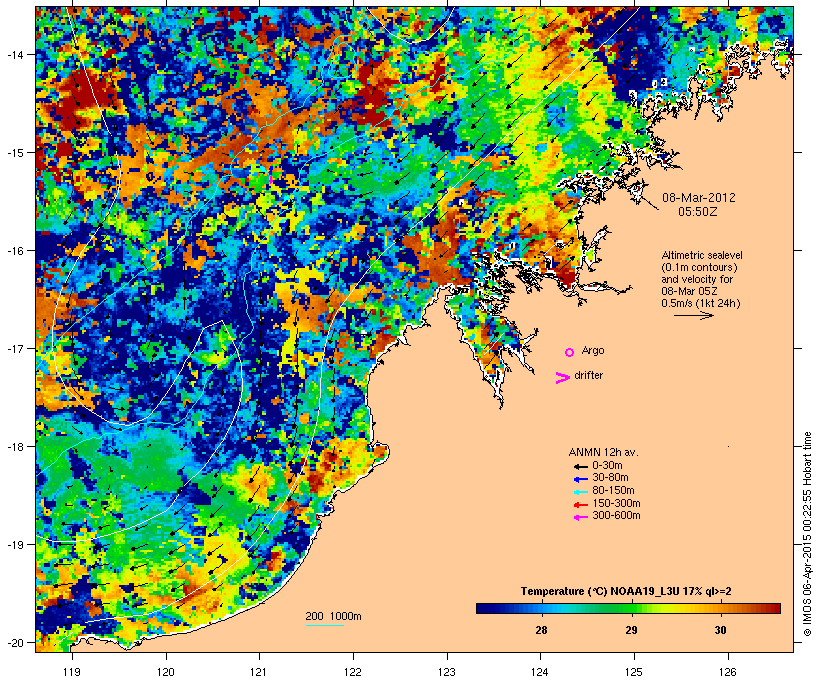Click the '300-600m' depth label

pyautogui.click(x=616, y=516)
